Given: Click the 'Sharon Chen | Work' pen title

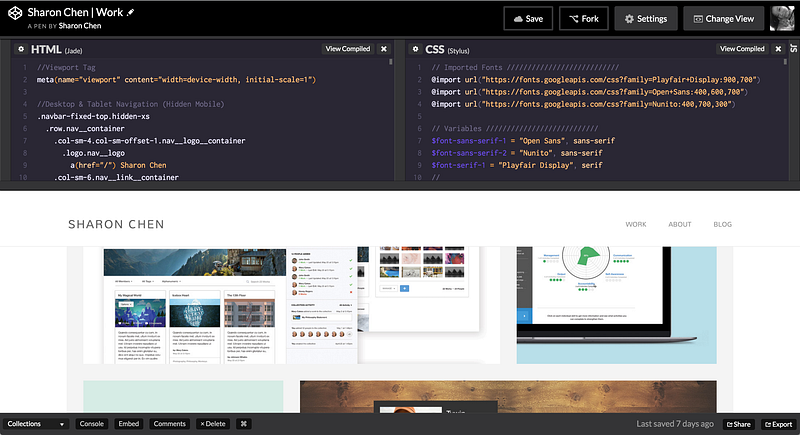Looking at the screenshot, I should click(75, 12).
